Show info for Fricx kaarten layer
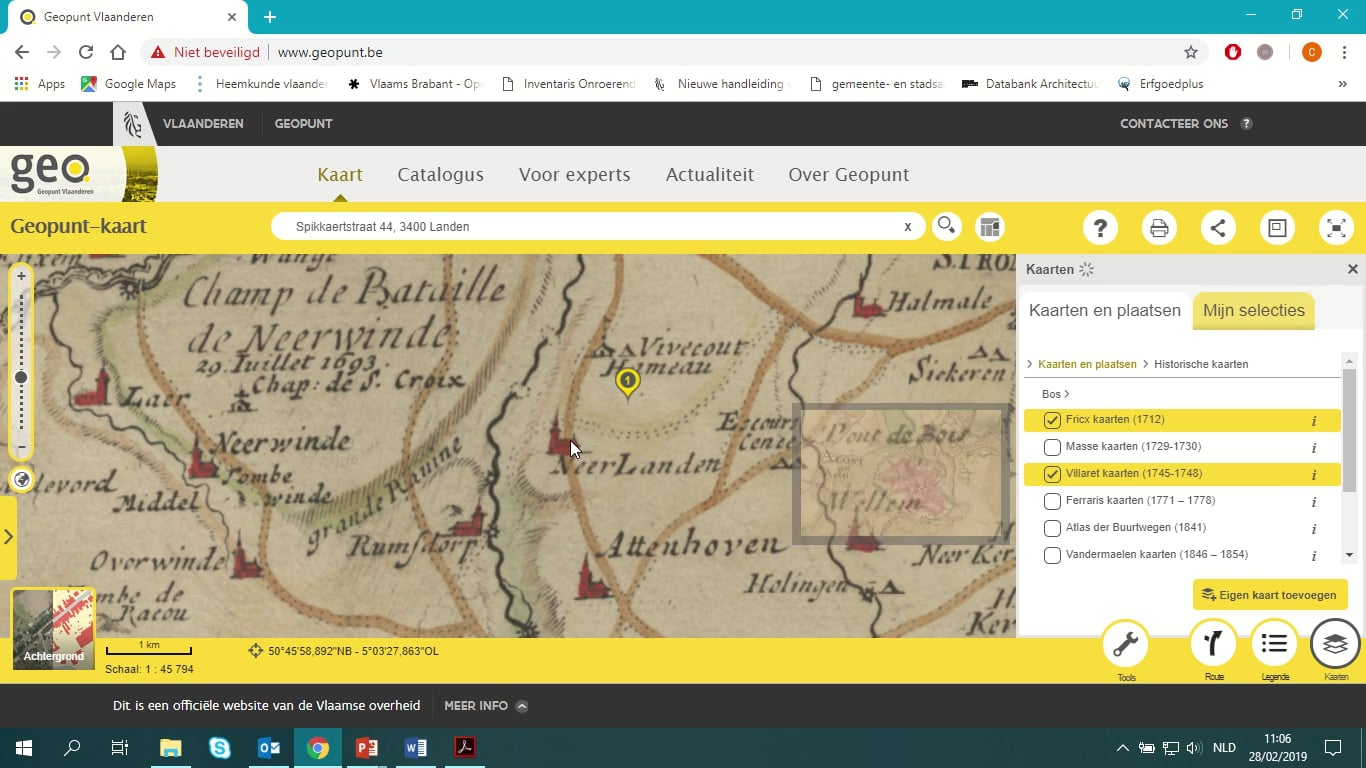 pos(1314,421)
